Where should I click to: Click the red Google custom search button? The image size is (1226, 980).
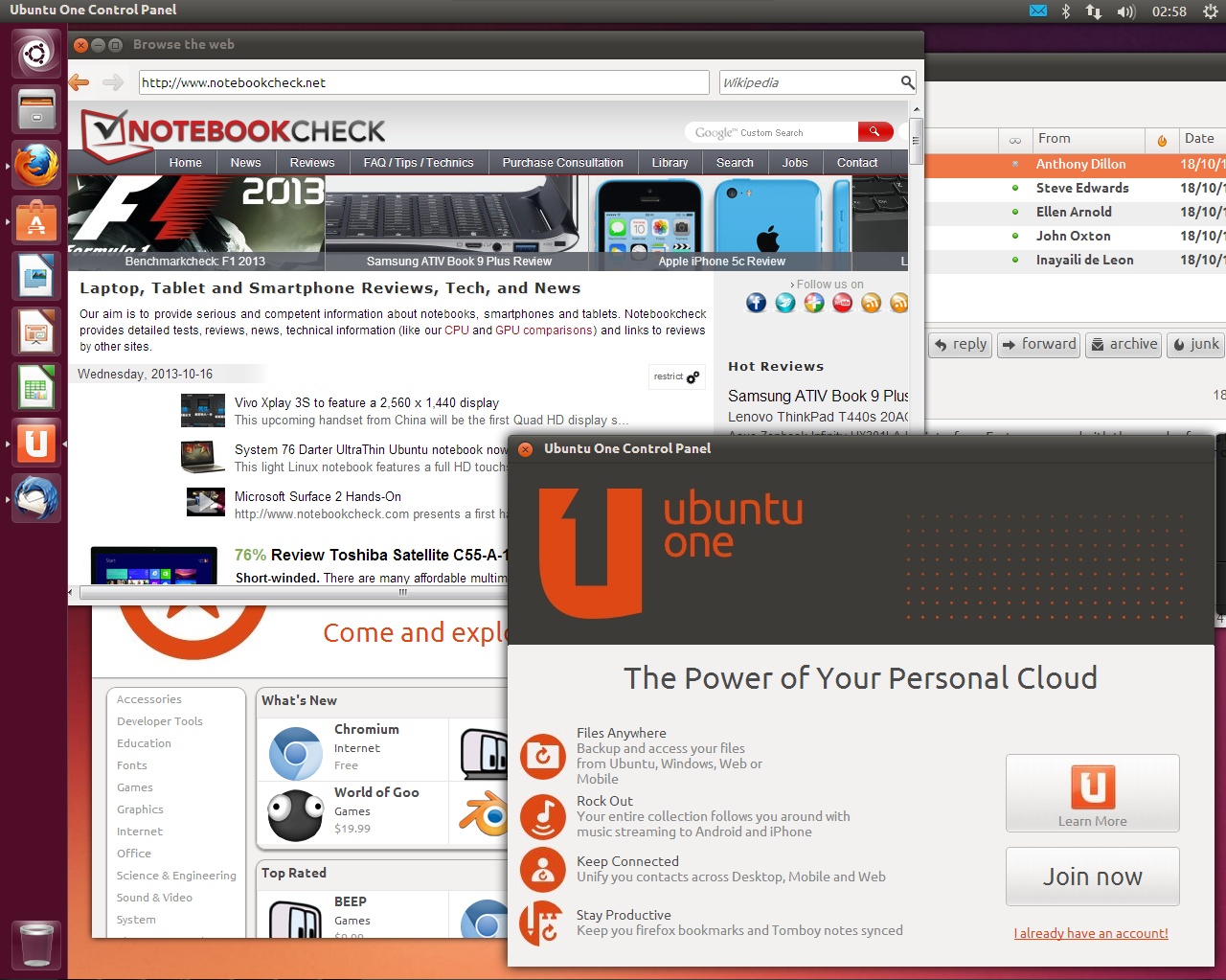click(x=874, y=132)
